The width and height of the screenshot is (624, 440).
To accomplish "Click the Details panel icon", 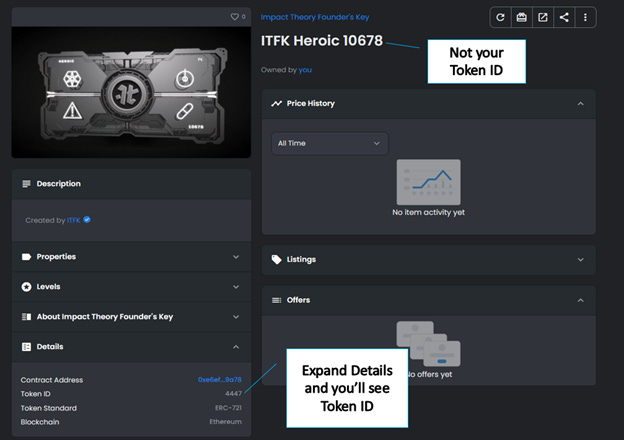I will click(26, 347).
